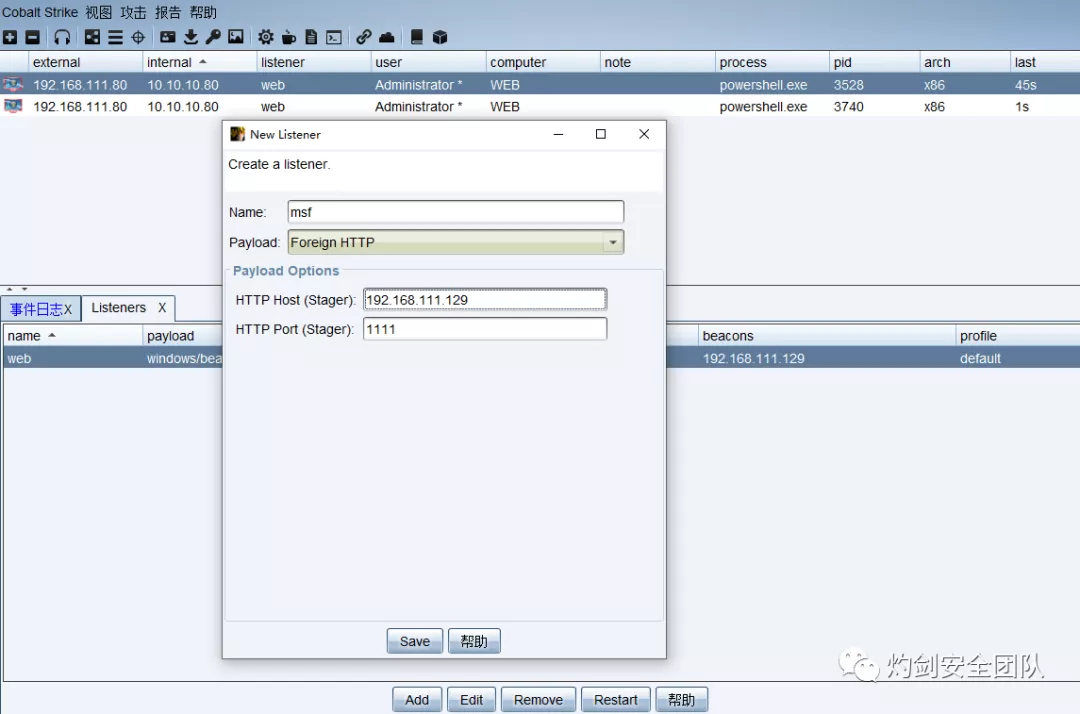Click the Scripted Web Delivery terminal icon
The height and width of the screenshot is (714, 1080).
coord(334,37)
